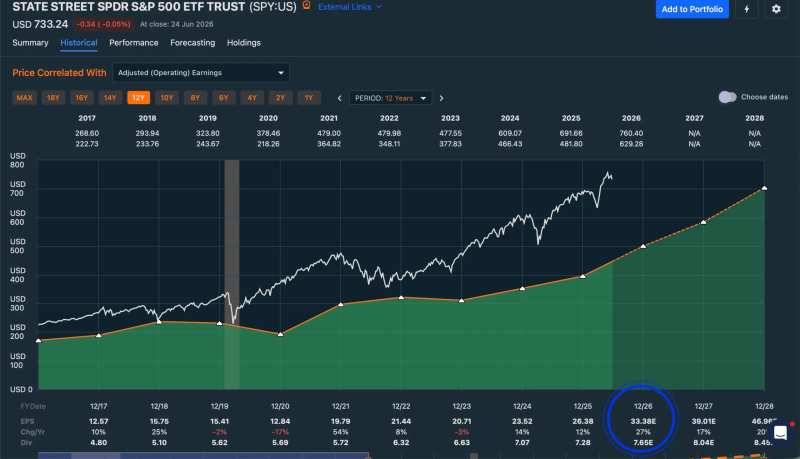This screenshot has width=800, height=459.
Task: Click the 12/21 EPS value 19.79
Action: point(341,421)
